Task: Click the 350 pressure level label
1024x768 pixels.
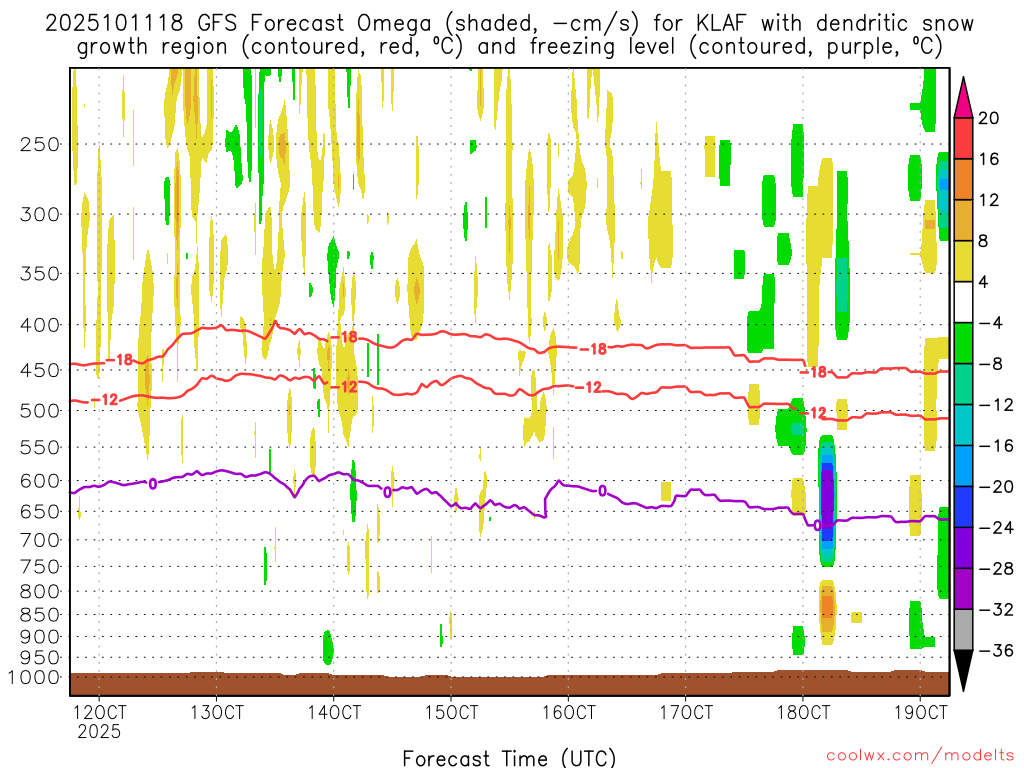Action: point(40,273)
